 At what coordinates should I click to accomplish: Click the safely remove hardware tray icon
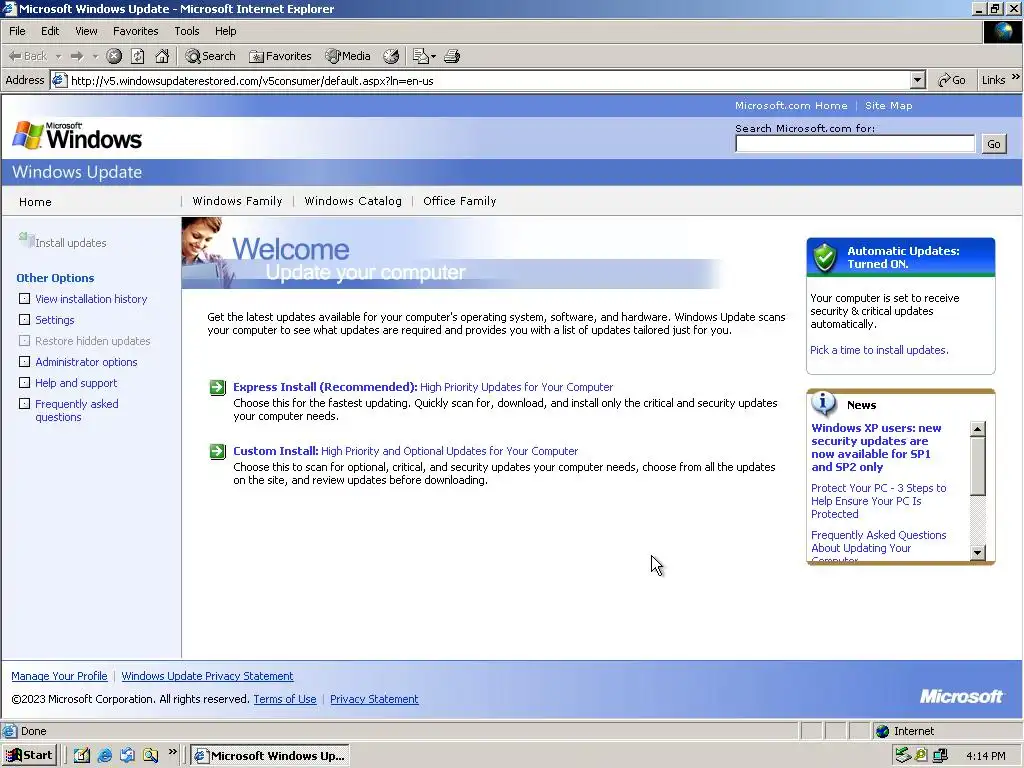click(903, 756)
